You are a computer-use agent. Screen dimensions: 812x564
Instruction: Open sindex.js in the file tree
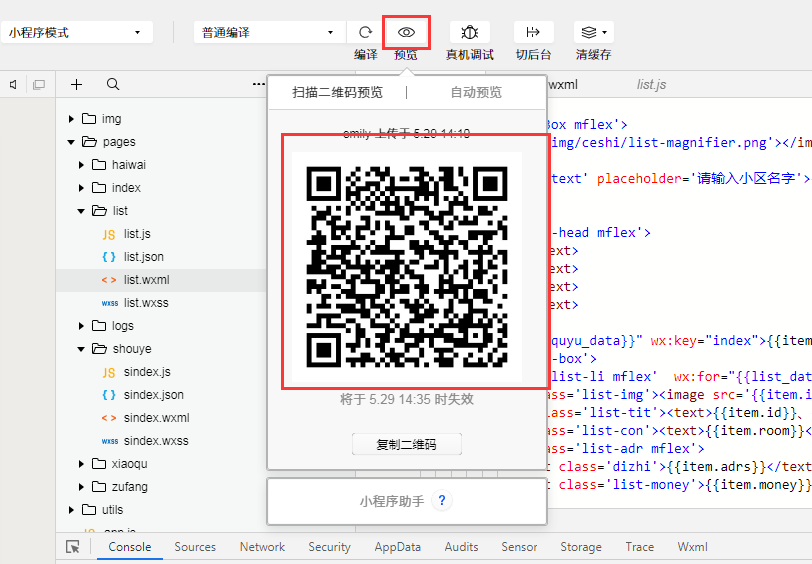click(147, 372)
